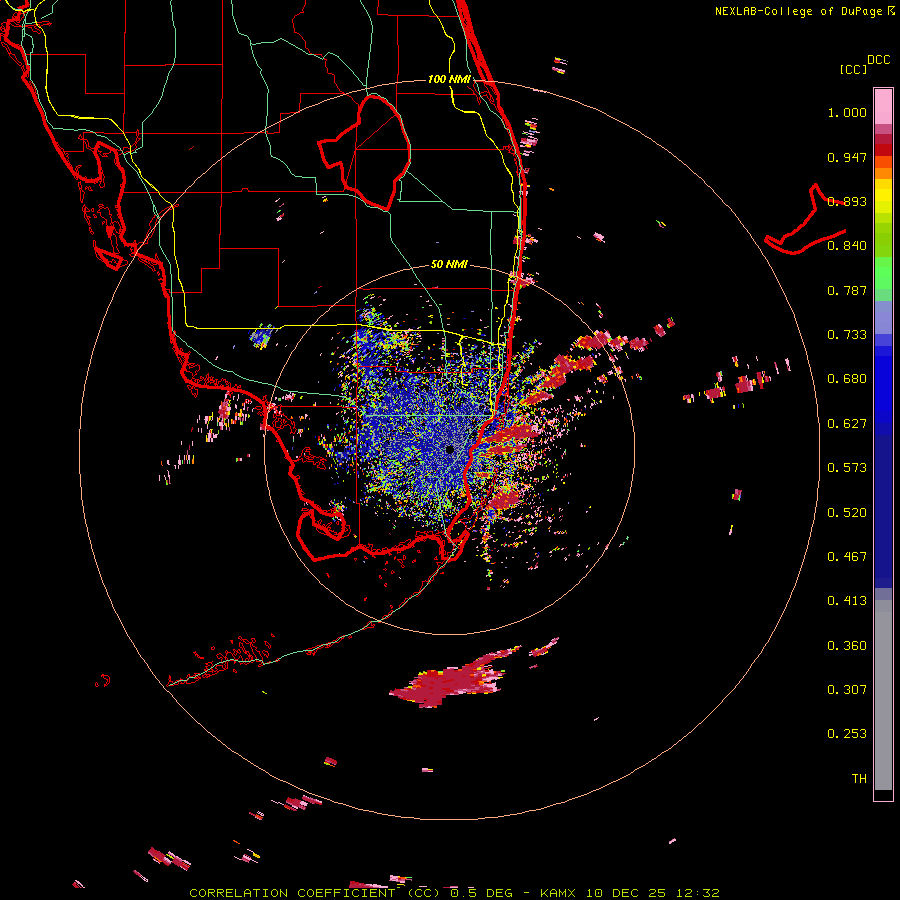Click the DCC legend title

pos(879,60)
